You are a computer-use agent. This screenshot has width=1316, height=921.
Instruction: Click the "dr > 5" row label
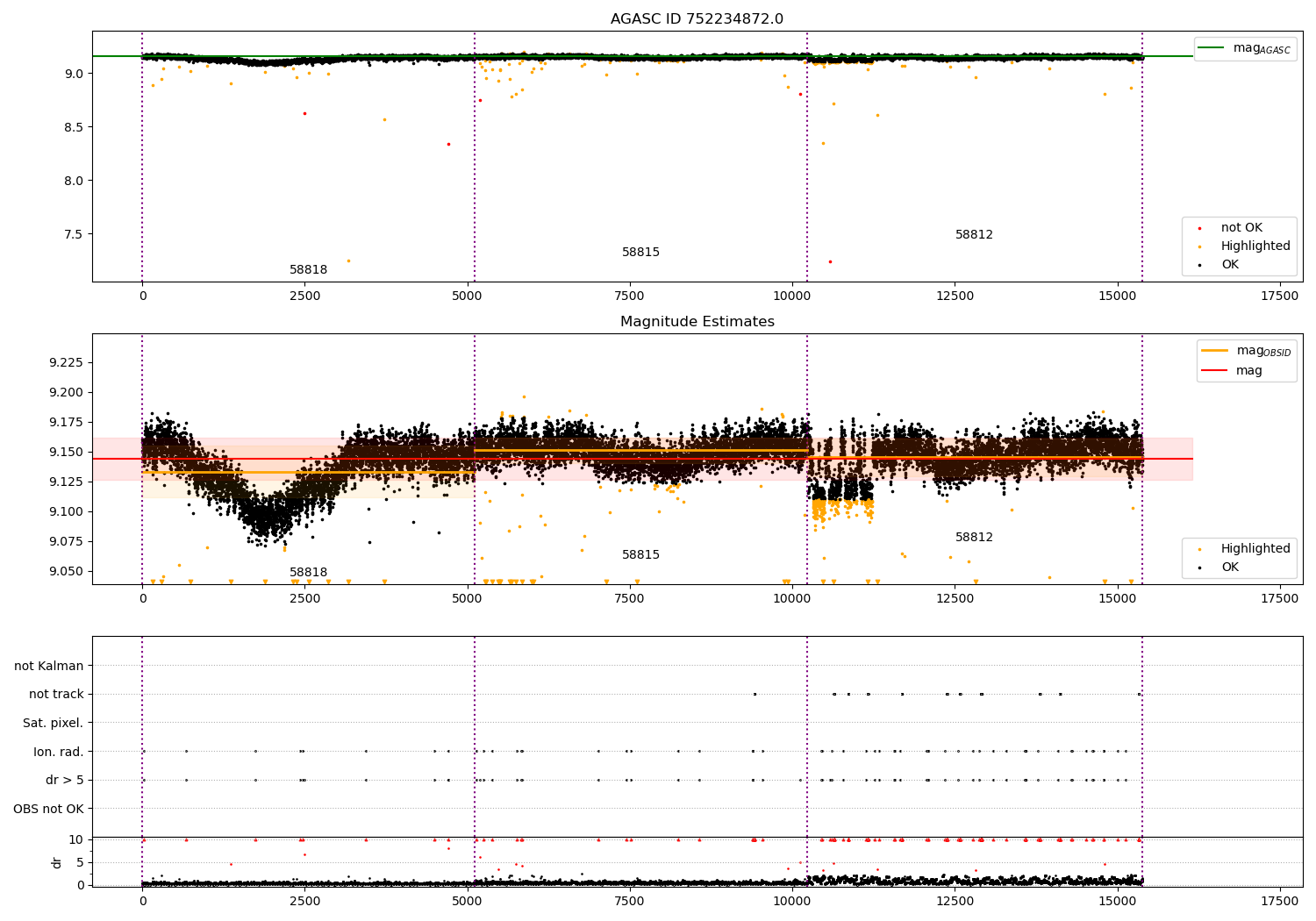tap(65, 781)
